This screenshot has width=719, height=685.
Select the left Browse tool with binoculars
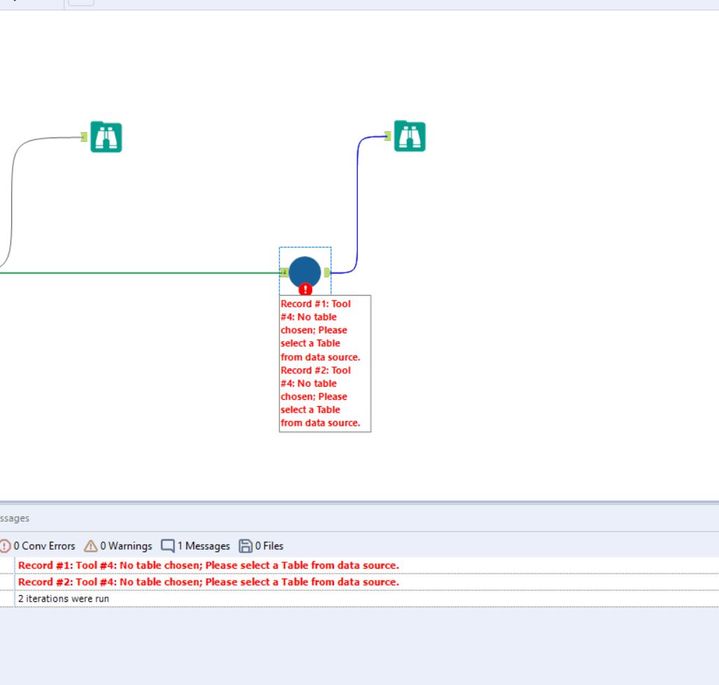[106, 137]
